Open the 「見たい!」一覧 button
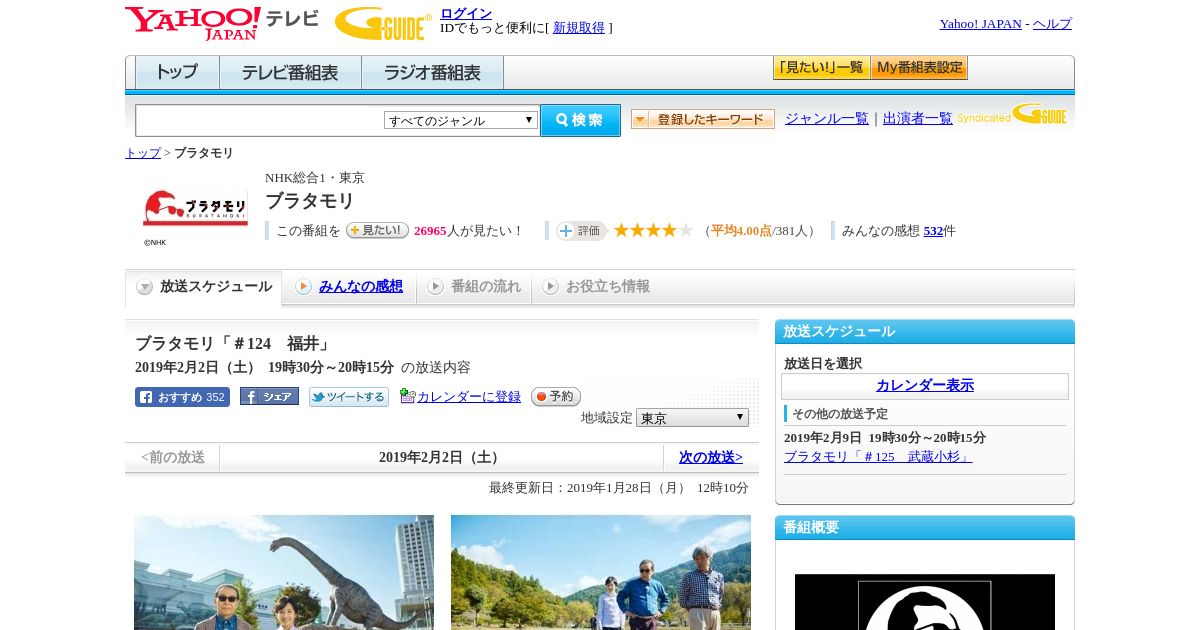 click(x=821, y=68)
